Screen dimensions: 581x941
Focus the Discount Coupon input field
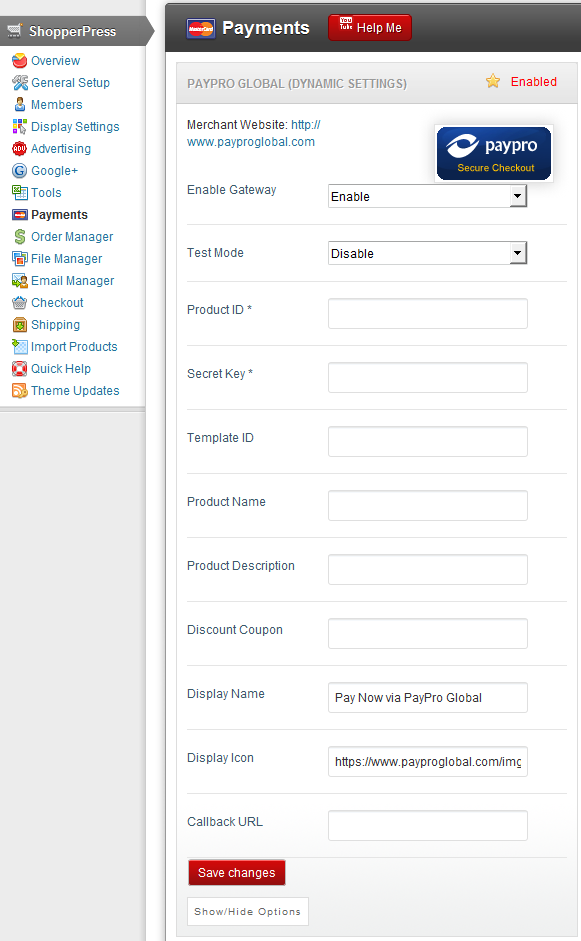point(427,634)
